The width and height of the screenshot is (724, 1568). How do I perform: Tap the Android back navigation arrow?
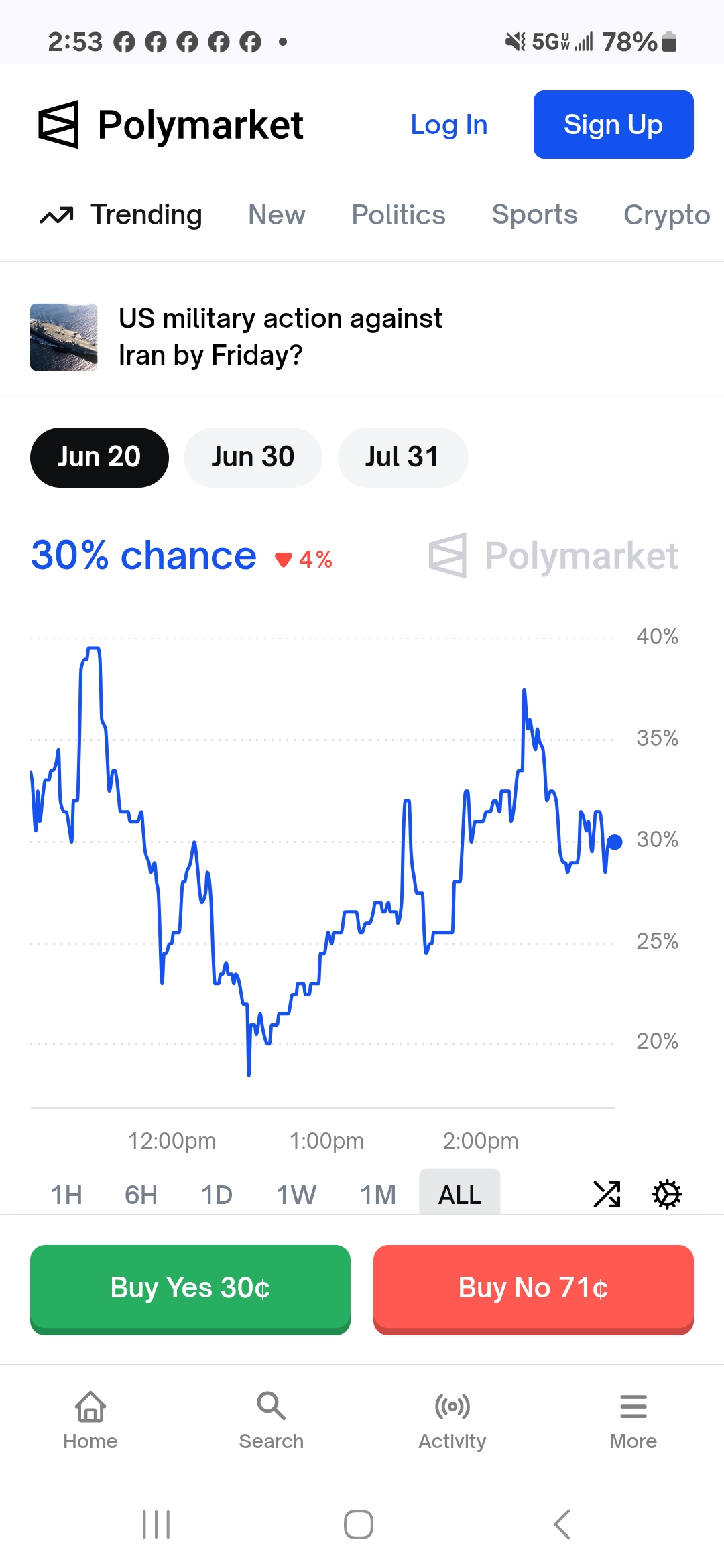[562, 1524]
